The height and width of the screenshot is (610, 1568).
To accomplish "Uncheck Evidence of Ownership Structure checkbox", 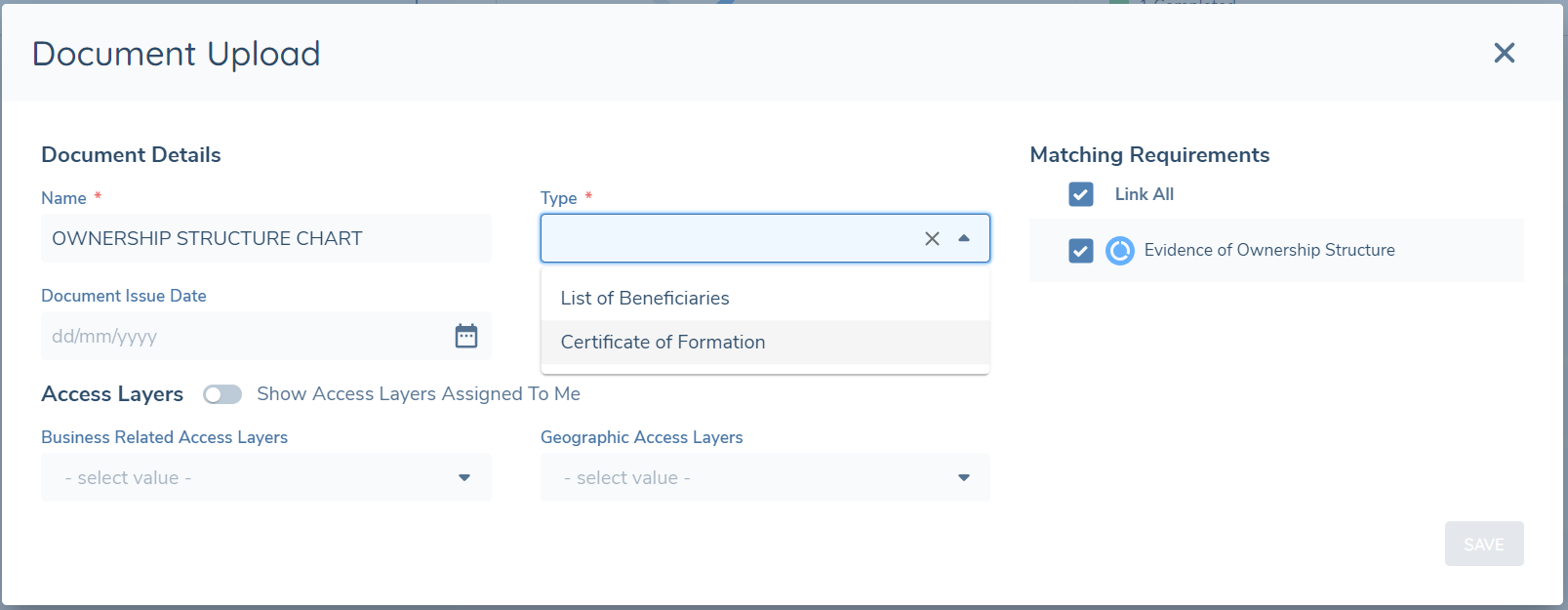I will (x=1080, y=251).
